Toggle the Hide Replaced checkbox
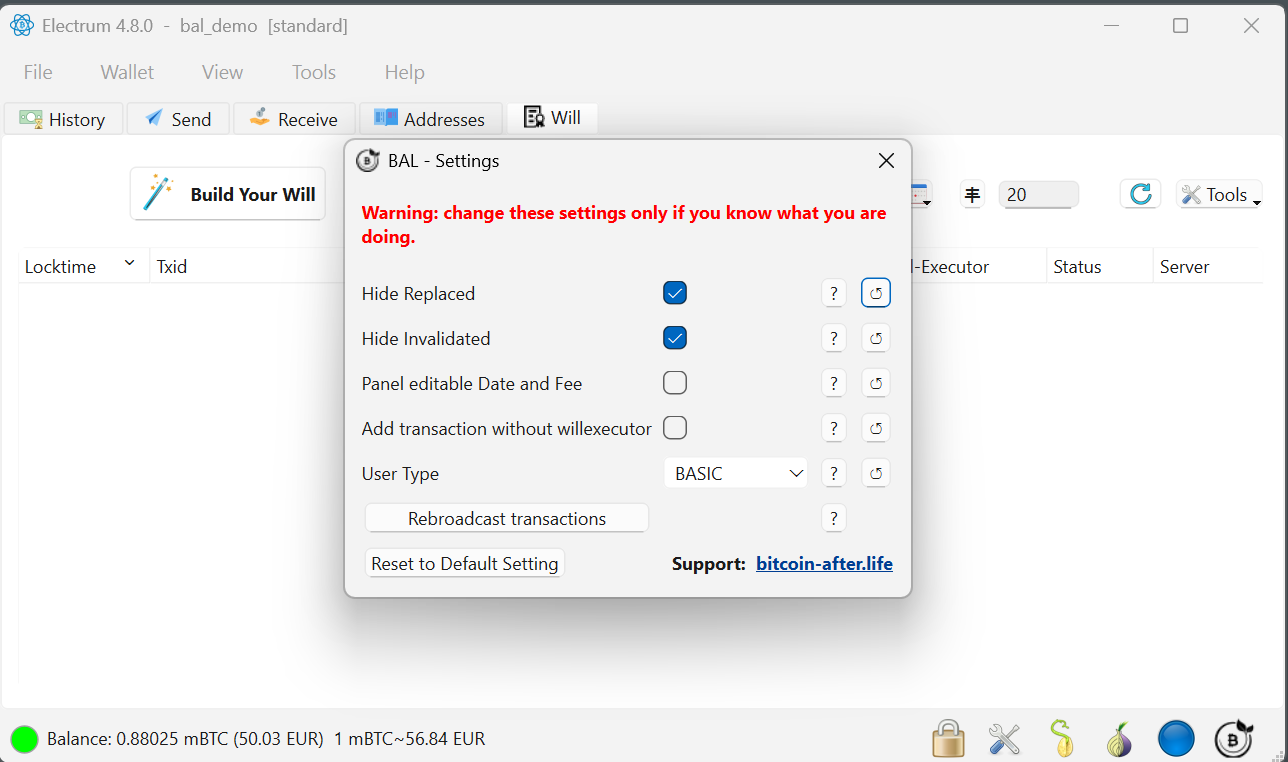1288x762 pixels. pyautogui.click(x=675, y=293)
